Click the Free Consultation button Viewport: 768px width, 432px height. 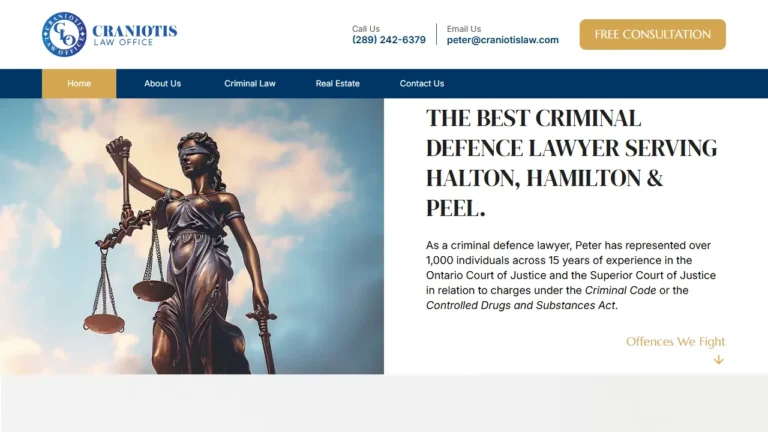[x=652, y=34]
